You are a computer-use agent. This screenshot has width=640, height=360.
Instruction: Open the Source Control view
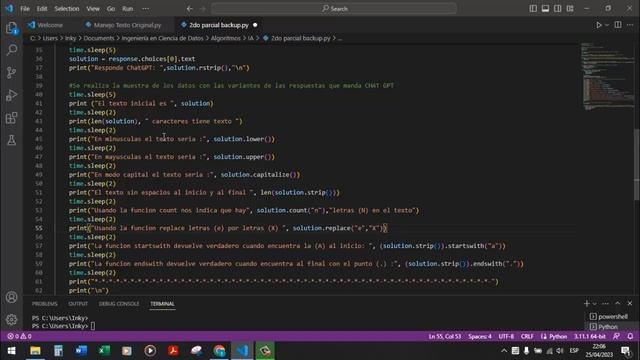pyautogui.click(x=11, y=73)
